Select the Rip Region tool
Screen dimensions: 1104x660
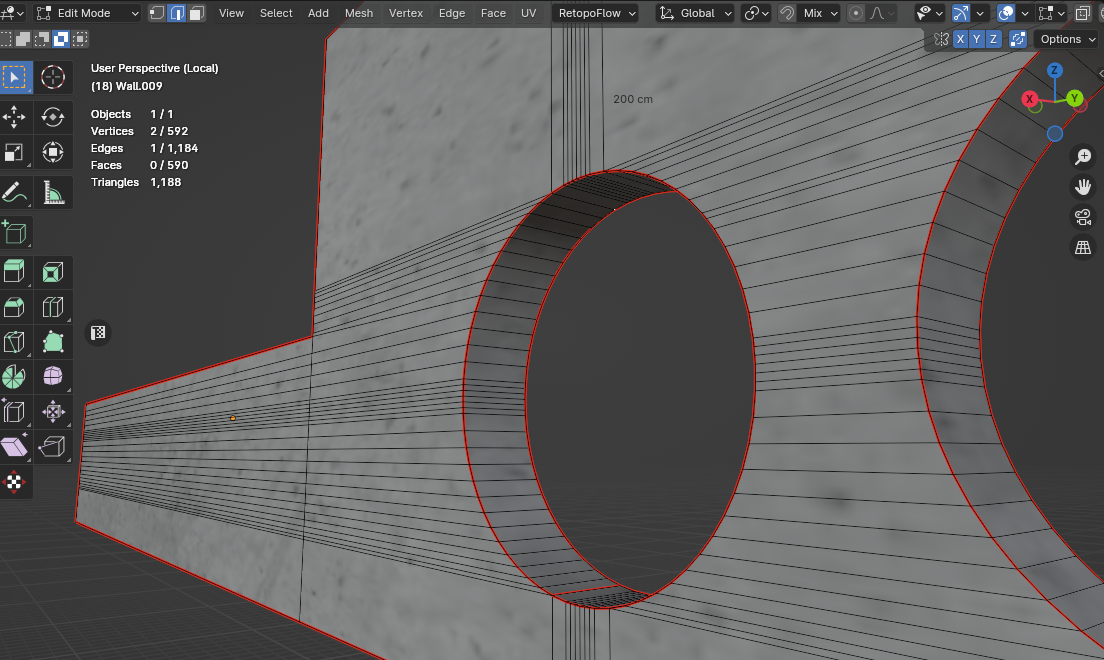pos(53,447)
